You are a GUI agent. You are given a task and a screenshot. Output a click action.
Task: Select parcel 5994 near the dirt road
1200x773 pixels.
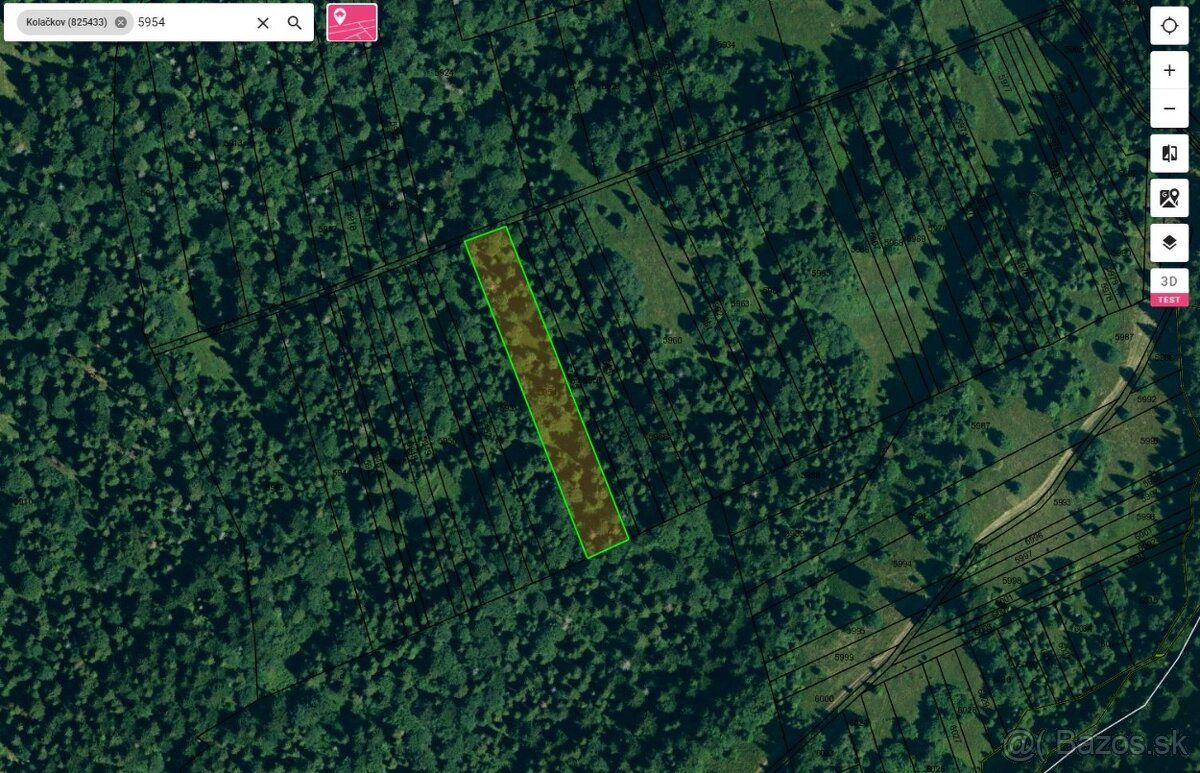pyautogui.click(x=903, y=564)
